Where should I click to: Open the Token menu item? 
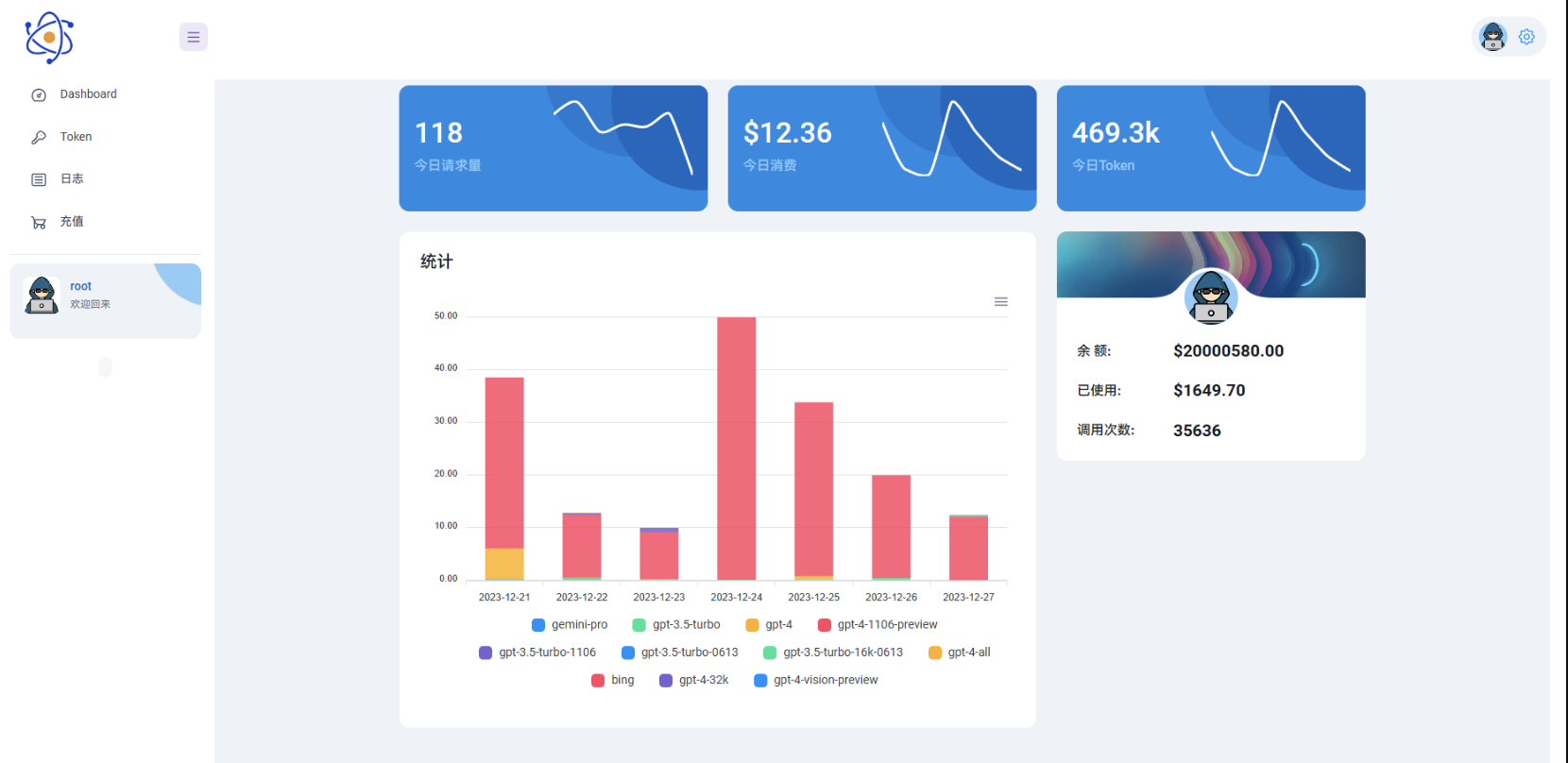pyautogui.click(x=76, y=137)
